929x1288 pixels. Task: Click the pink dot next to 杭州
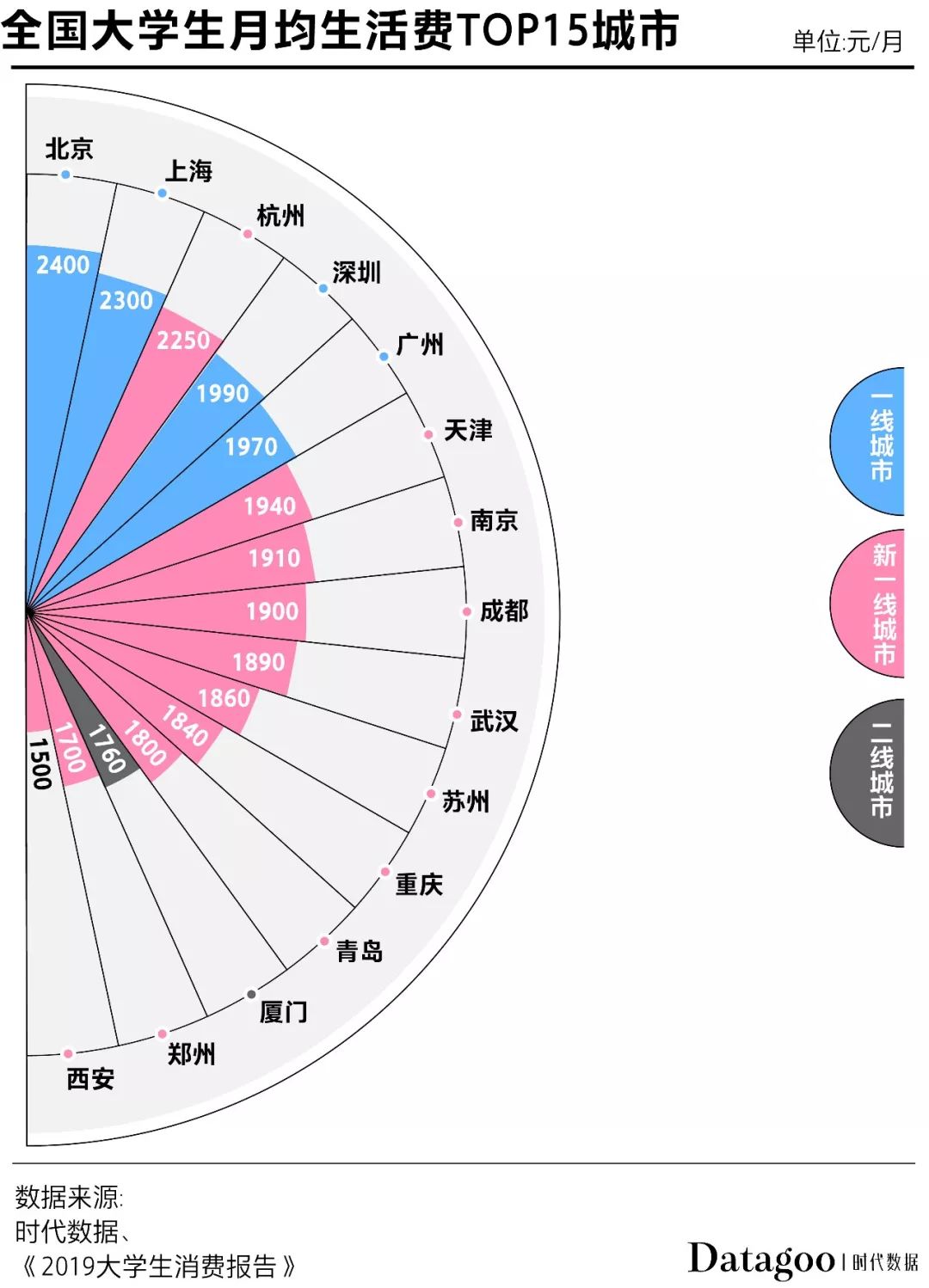click(248, 234)
